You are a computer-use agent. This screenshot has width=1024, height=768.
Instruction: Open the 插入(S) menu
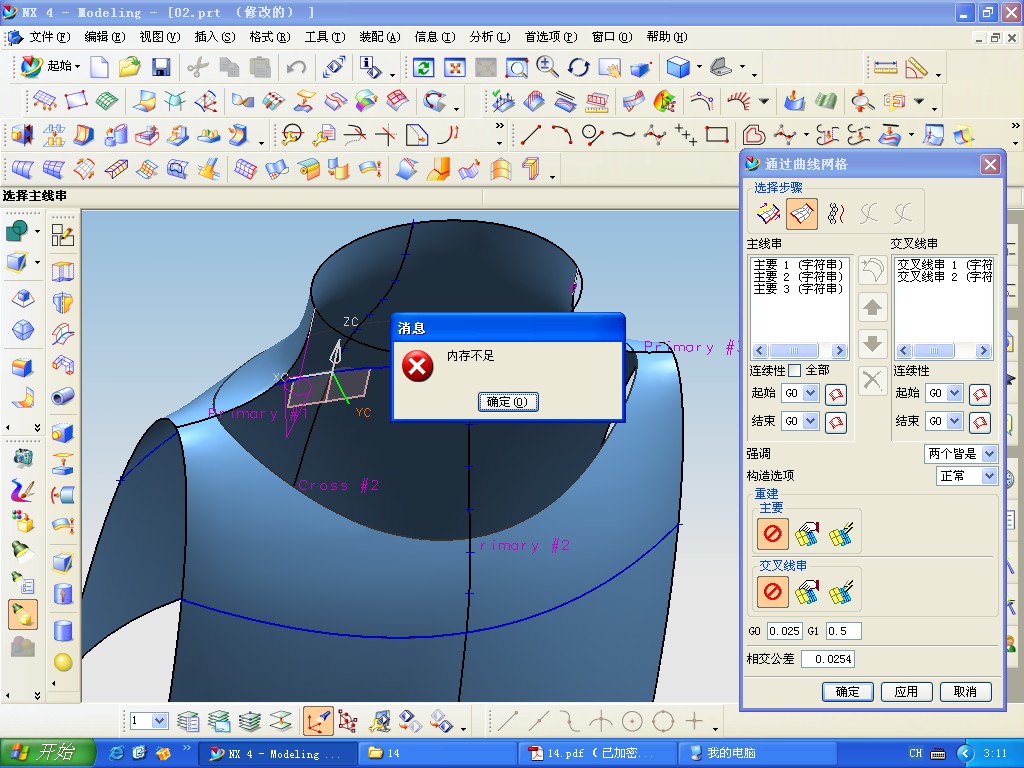215,37
